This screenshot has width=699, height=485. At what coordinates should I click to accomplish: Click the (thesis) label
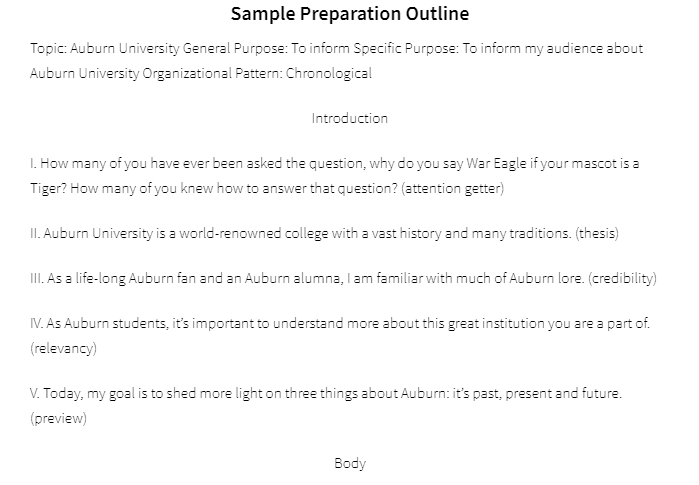(x=597, y=234)
